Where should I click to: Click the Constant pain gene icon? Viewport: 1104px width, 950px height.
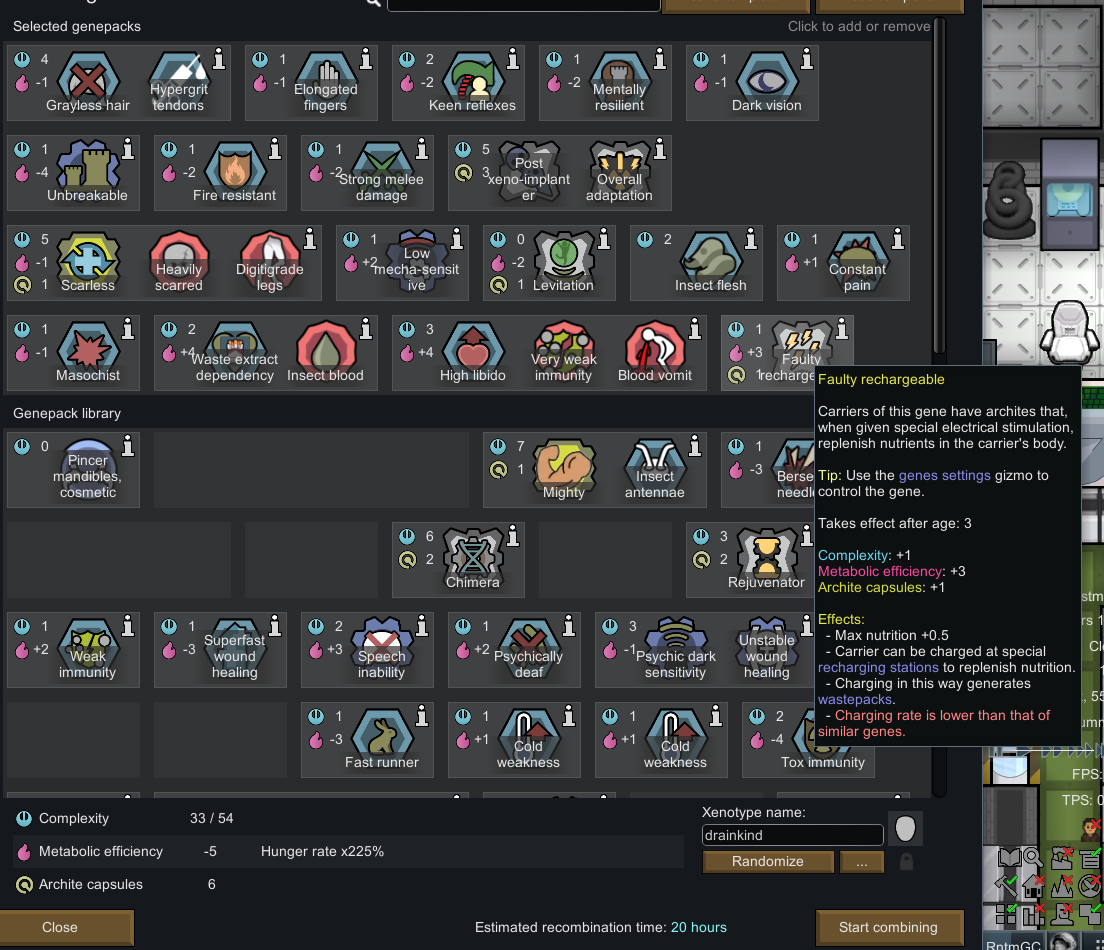[x=858, y=263]
